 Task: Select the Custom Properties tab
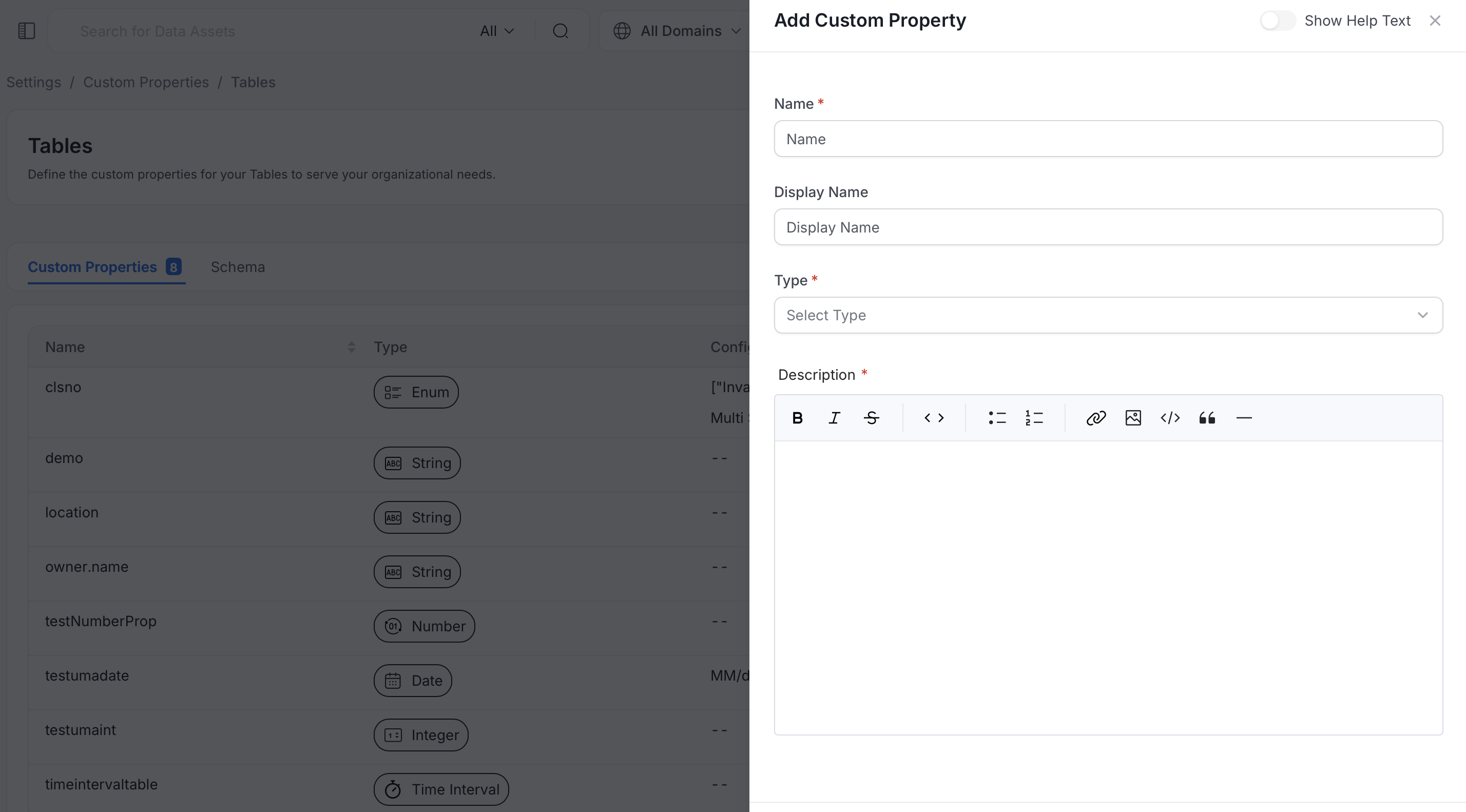pyautogui.click(x=105, y=267)
